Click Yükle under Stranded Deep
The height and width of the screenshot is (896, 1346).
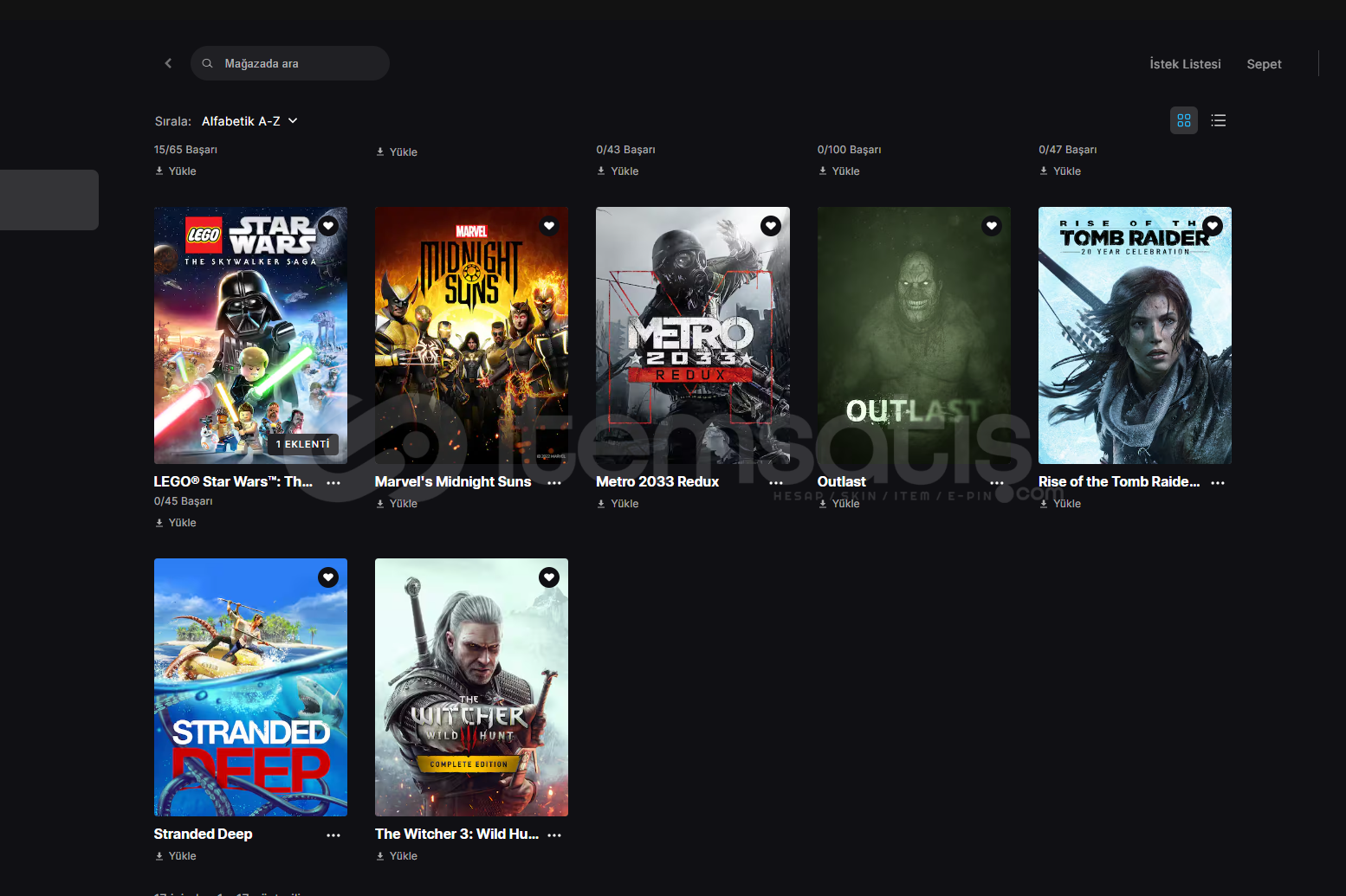176,856
